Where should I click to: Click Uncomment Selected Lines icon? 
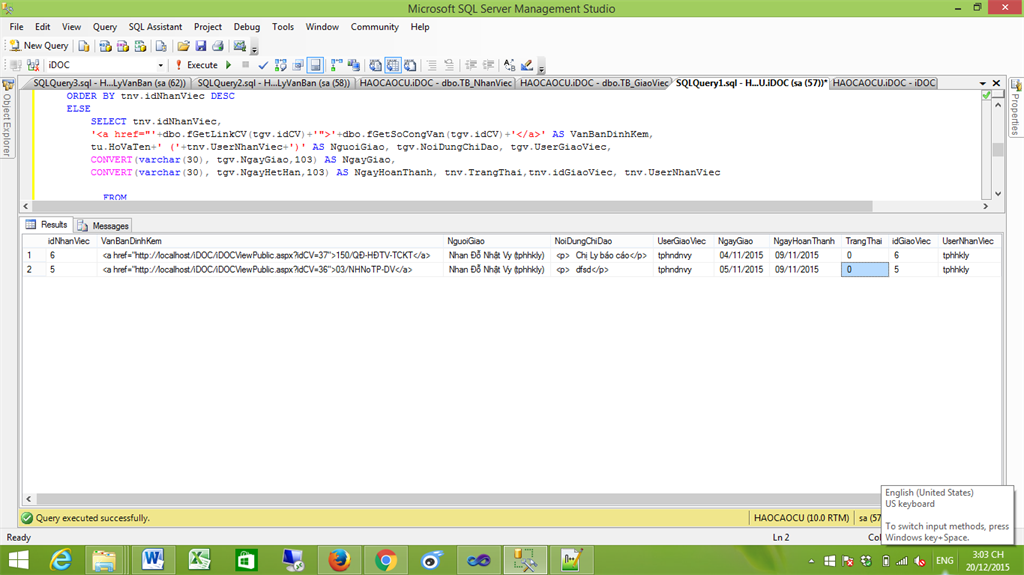coord(449,65)
